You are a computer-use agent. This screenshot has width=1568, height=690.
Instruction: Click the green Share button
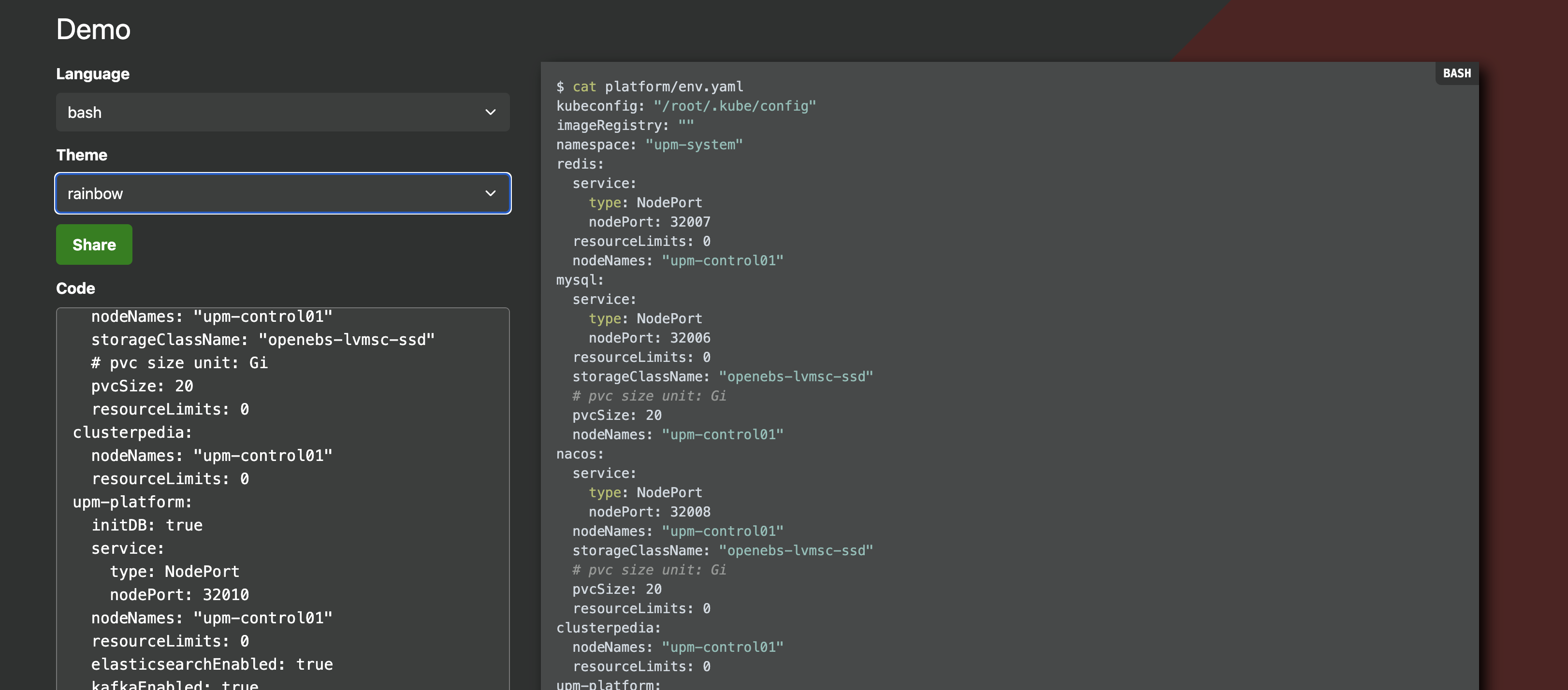point(94,244)
